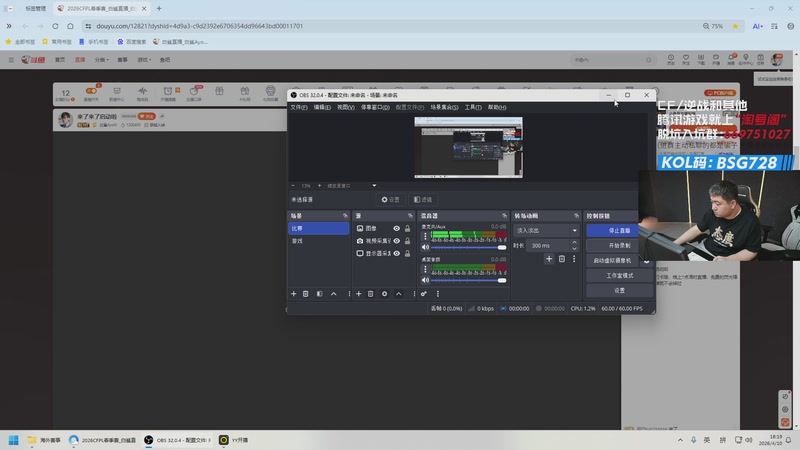Open mixer footer three-dot menu
Viewport: 800px width, 450px height.
438,294
